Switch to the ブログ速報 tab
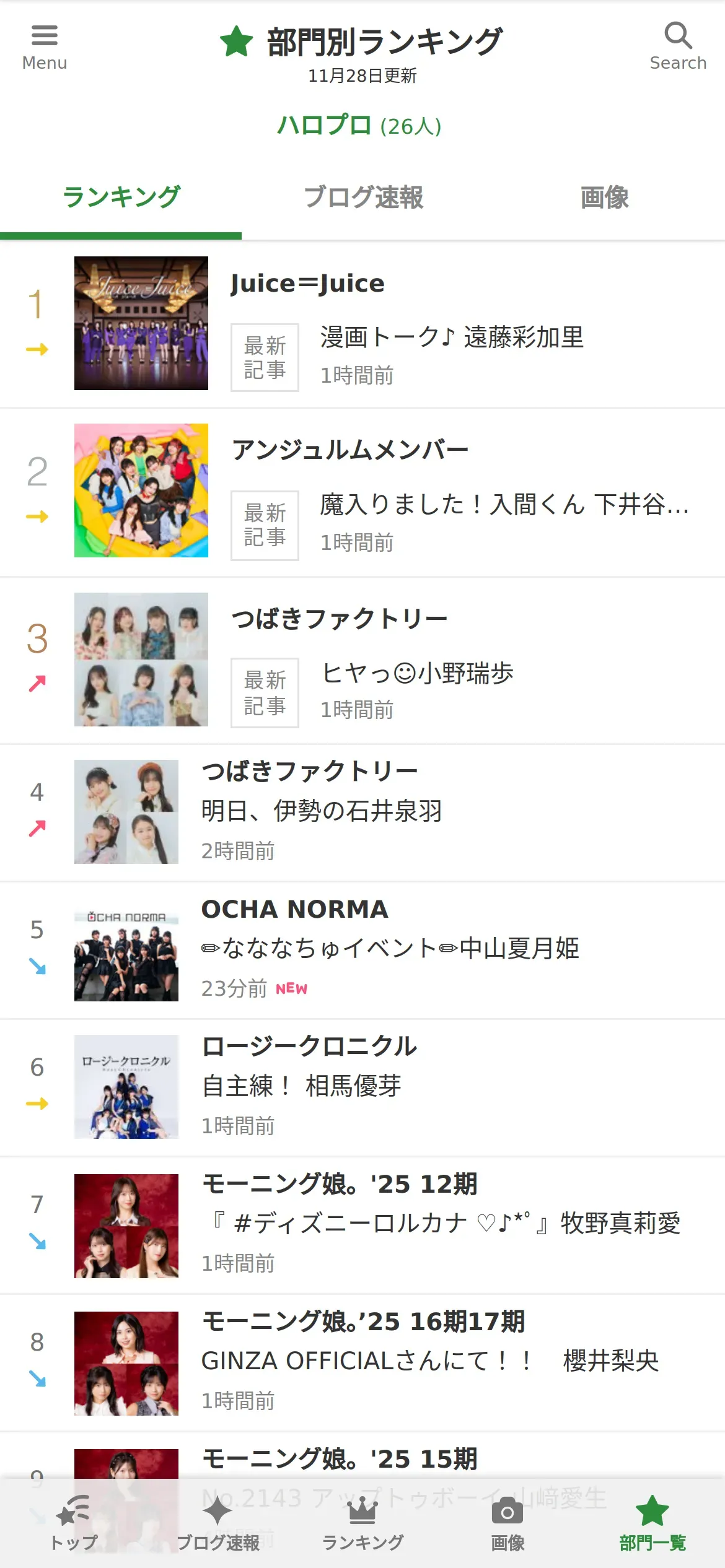Viewport: 725px width, 1568px height. (x=362, y=198)
